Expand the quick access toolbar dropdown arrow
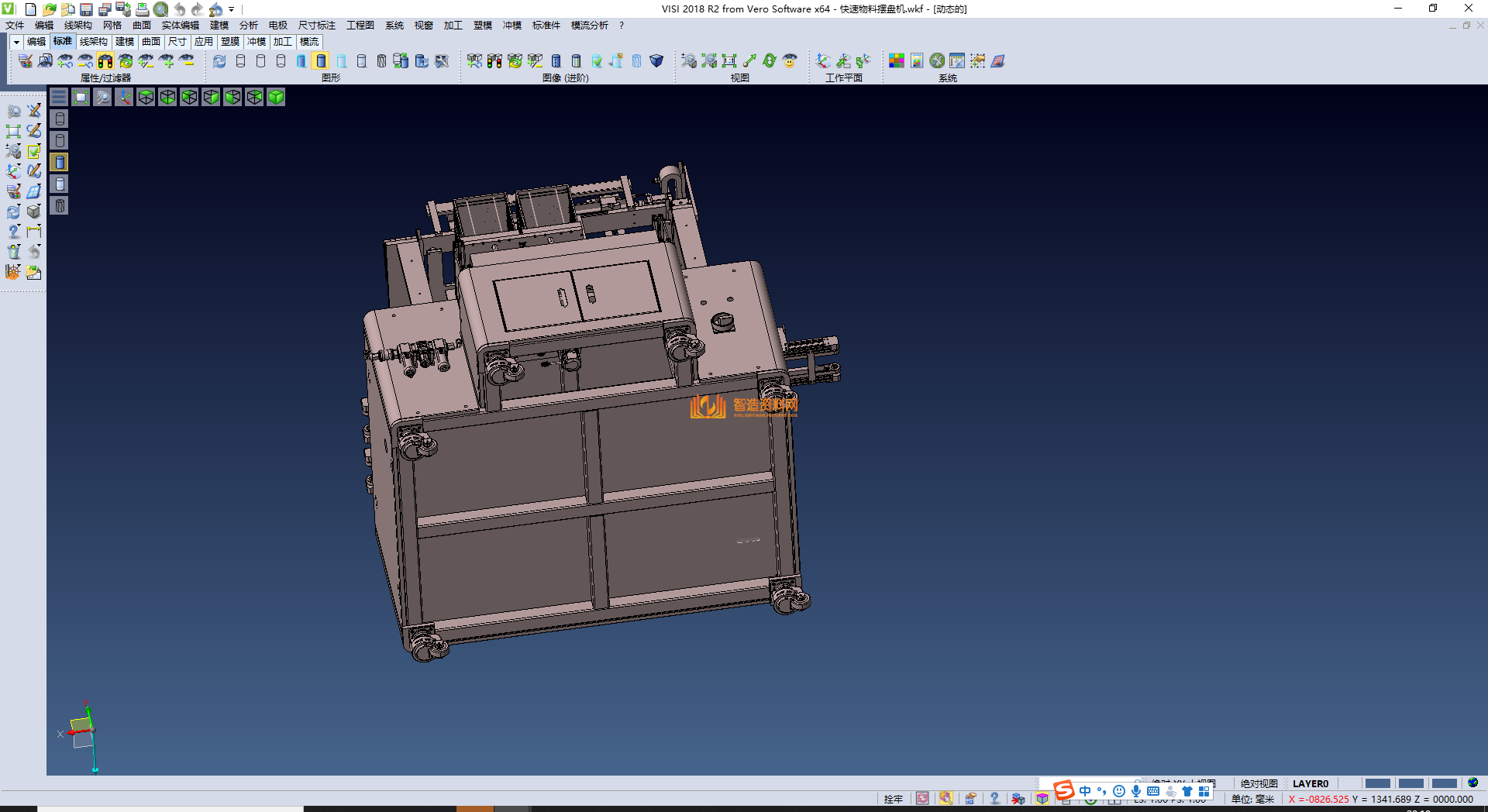The width and height of the screenshot is (1488, 812). coord(232,9)
